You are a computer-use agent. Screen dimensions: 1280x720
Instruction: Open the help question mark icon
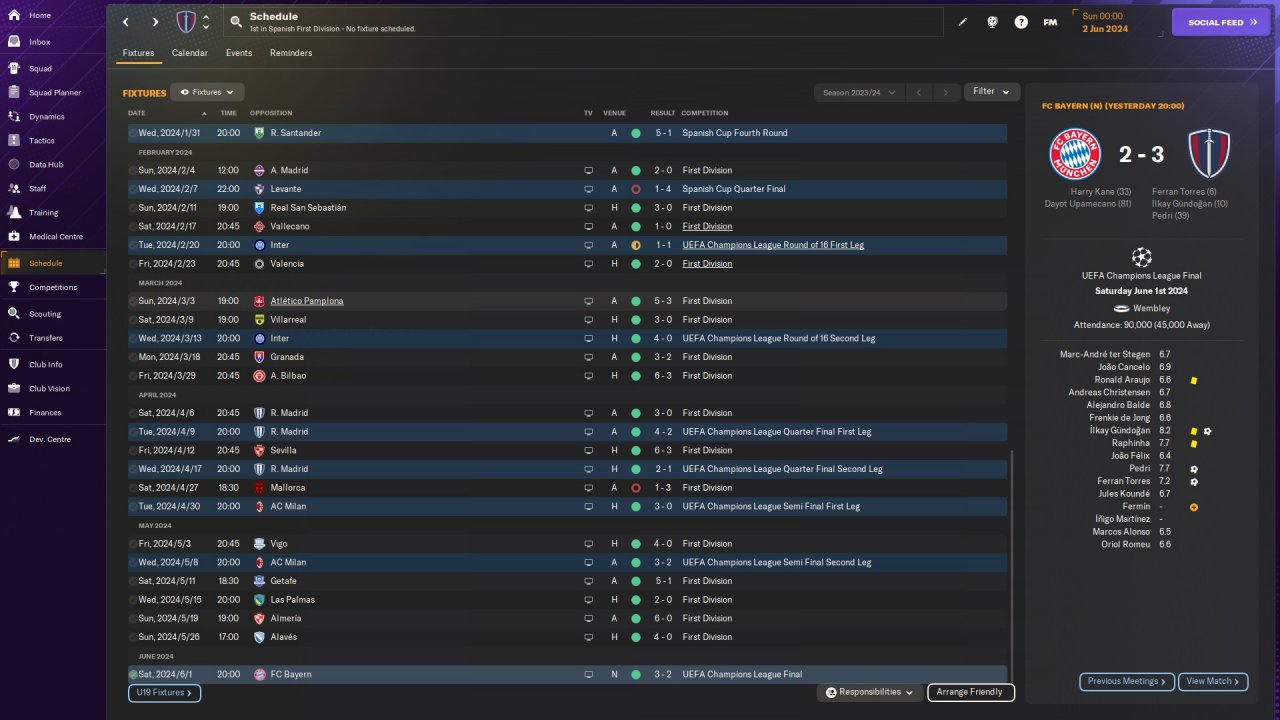pyautogui.click(x=1021, y=22)
